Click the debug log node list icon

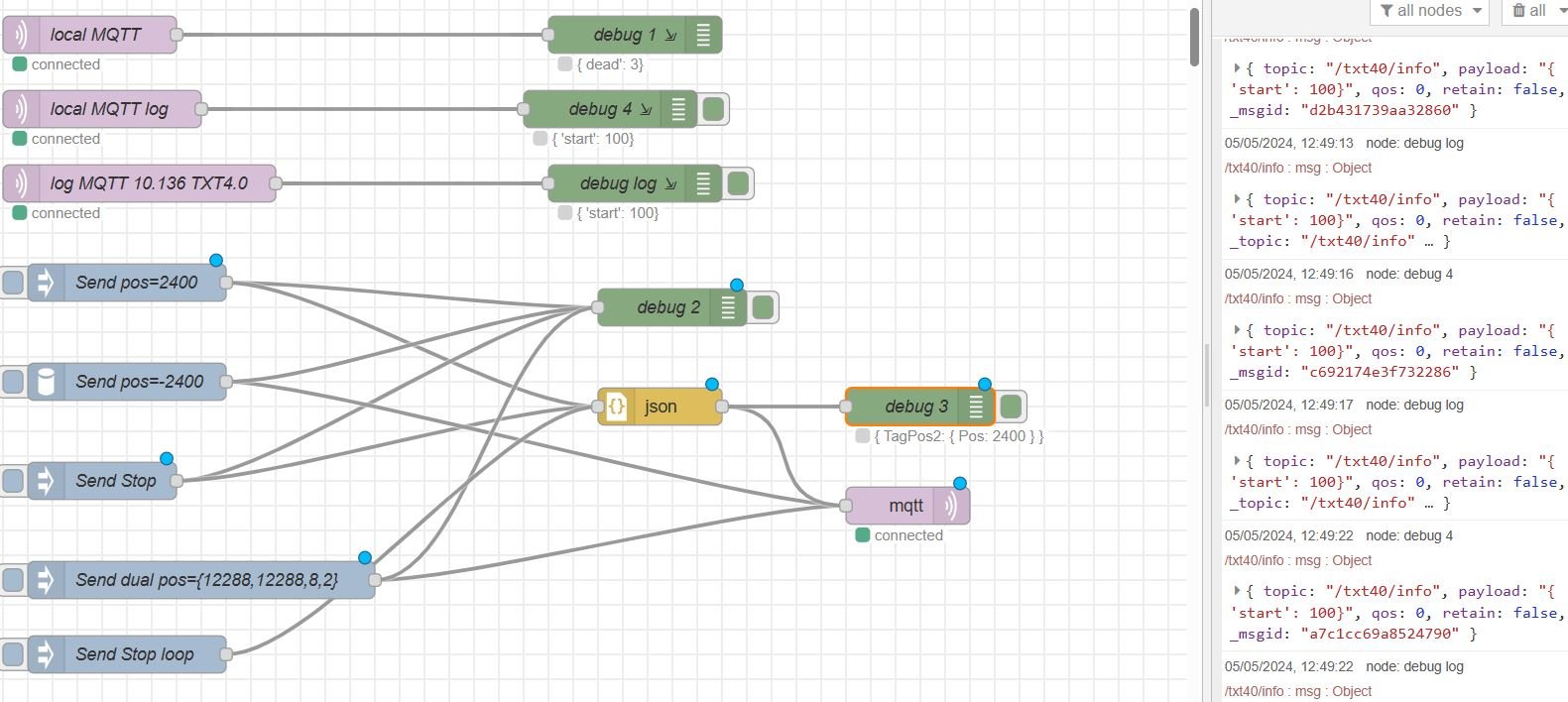coord(703,183)
